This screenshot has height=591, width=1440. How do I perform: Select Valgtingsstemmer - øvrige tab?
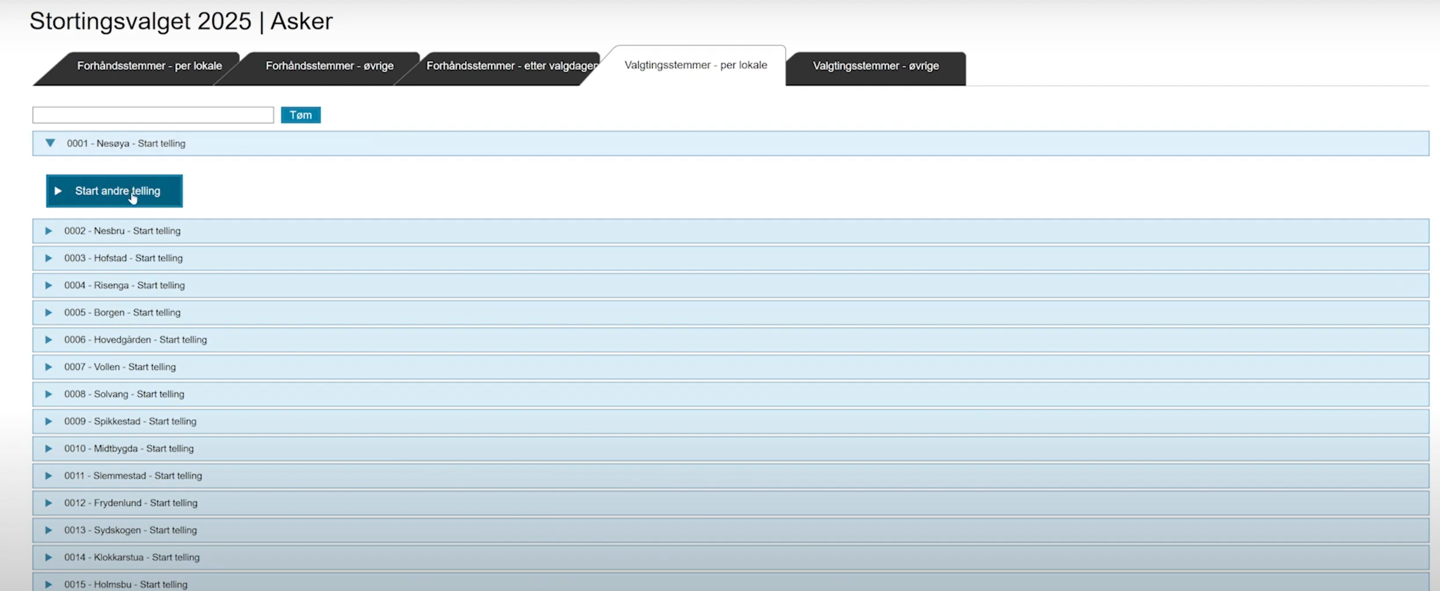875,66
